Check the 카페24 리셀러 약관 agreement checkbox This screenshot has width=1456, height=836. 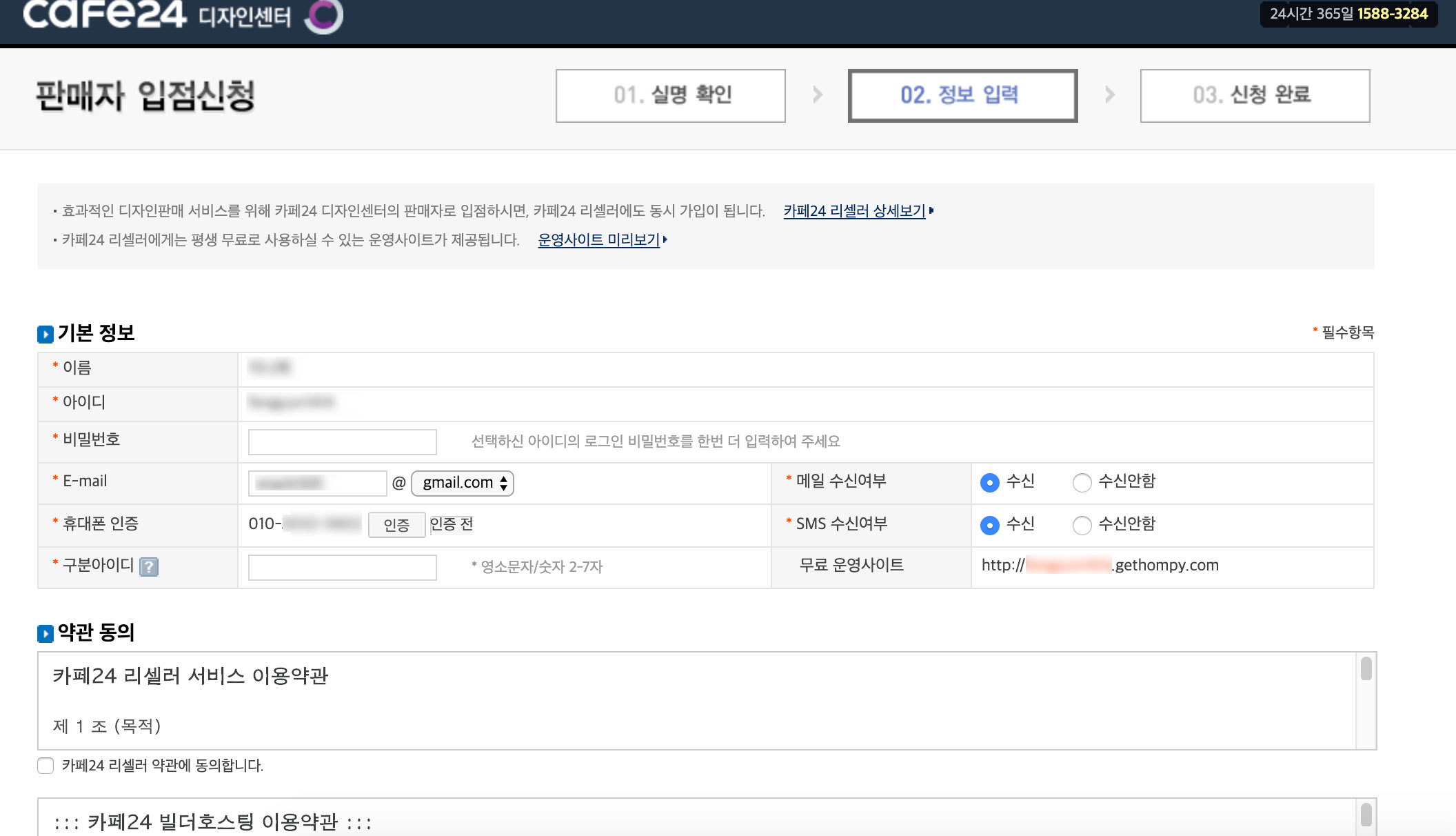pyautogui.click(x=45, y=766)
